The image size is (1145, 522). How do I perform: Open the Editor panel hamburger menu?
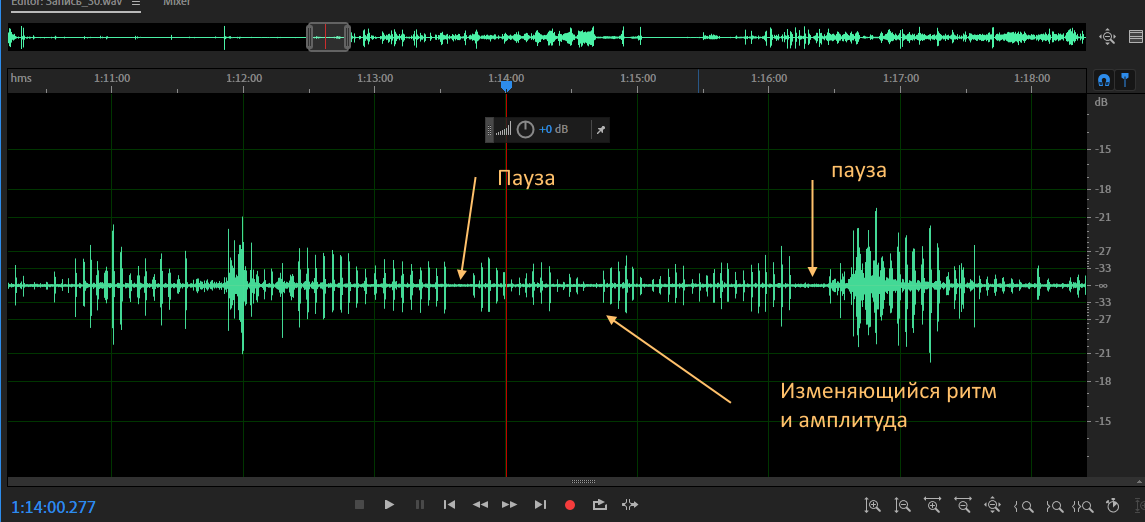pyautogui.click(x=135, y=3)
